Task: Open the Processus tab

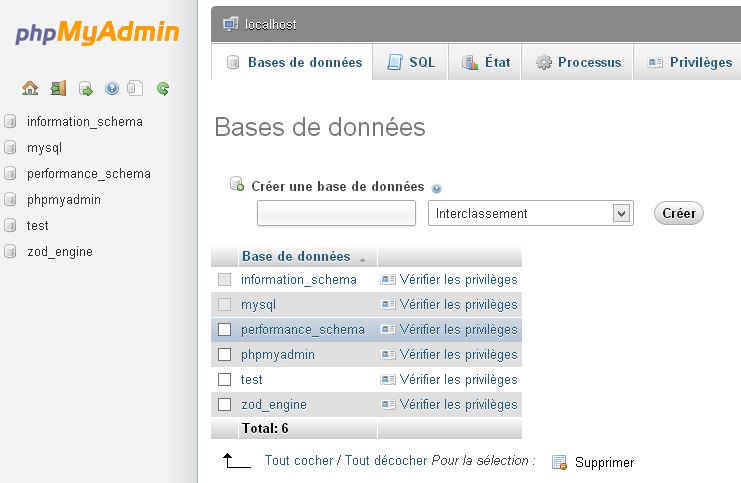Action: (x=577, y=62)
